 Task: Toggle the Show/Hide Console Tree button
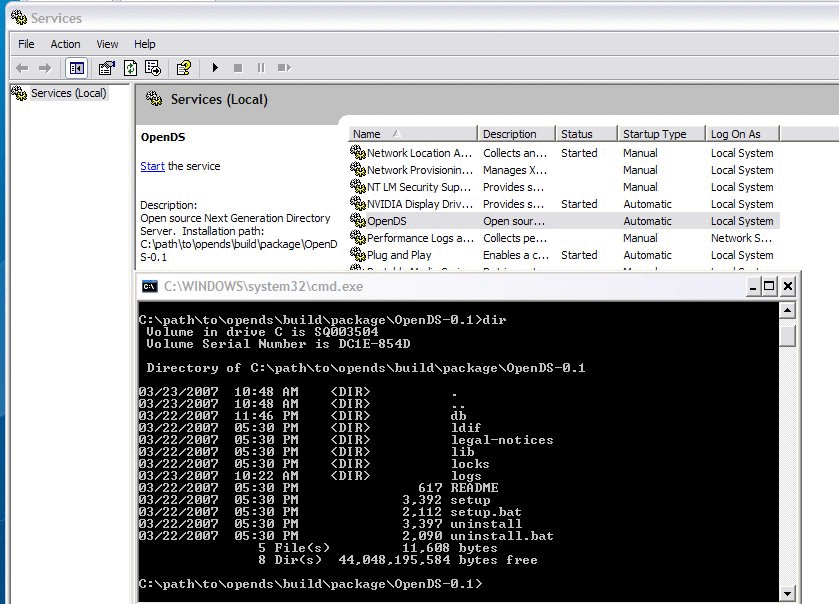pyautogui.click(x=77, y=68)
